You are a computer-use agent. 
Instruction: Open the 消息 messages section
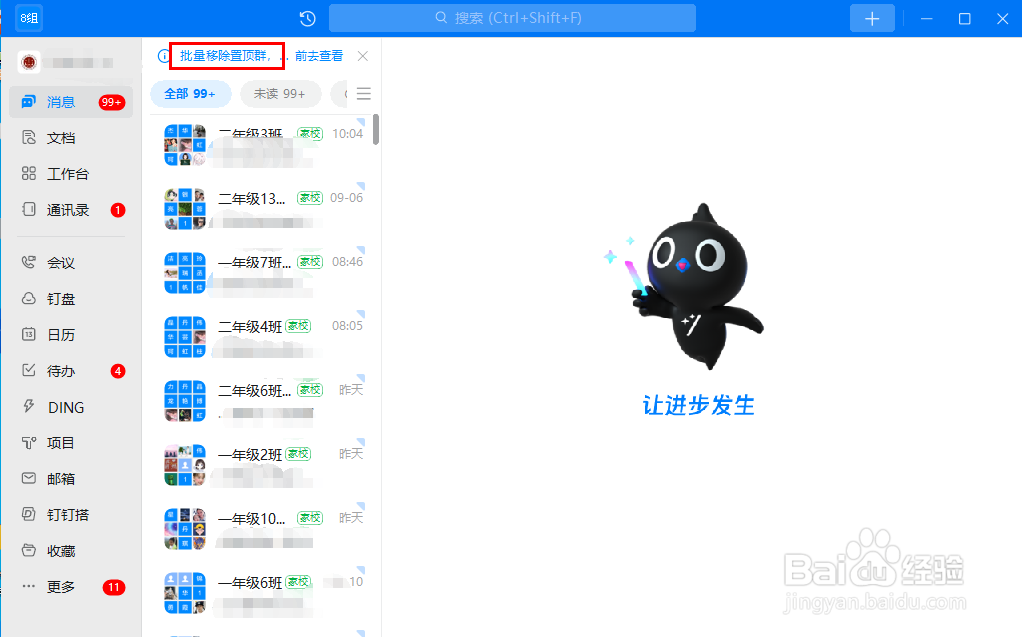pos(71,102)
